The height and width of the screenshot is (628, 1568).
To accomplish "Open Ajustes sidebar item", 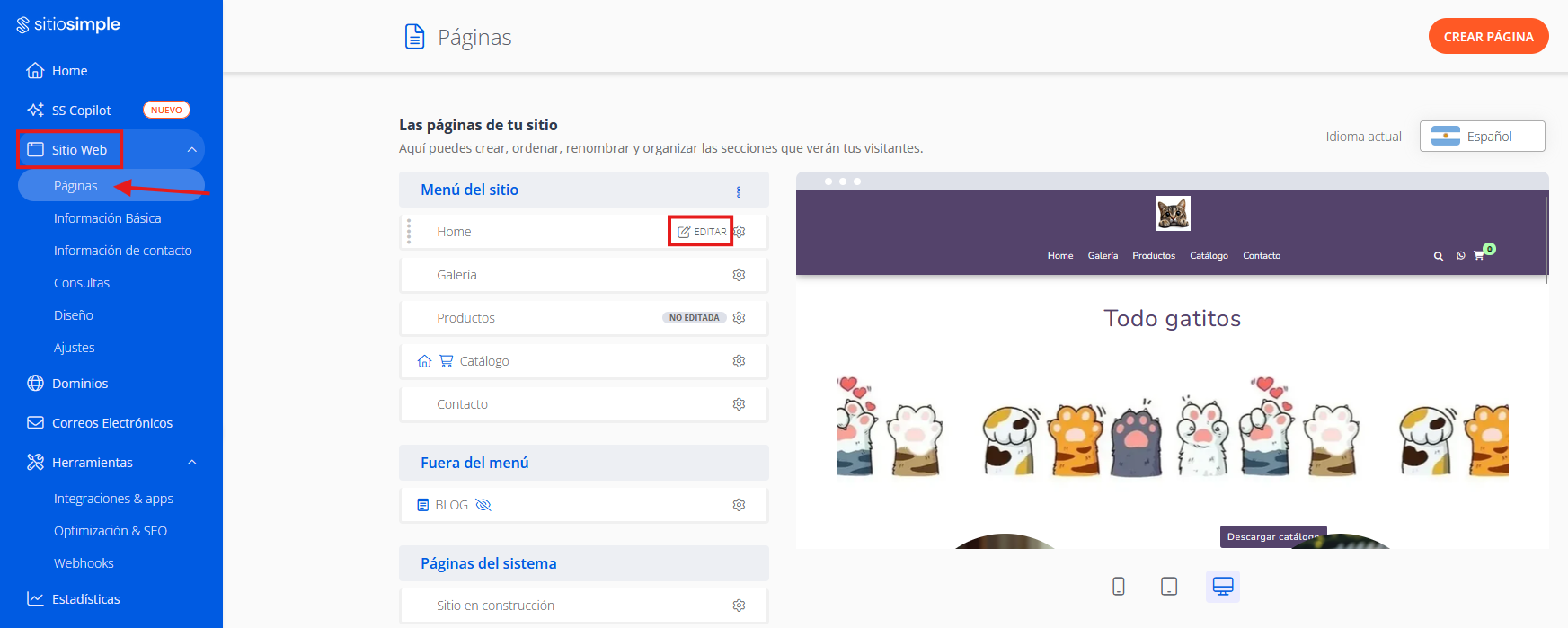I will [74, 348].
